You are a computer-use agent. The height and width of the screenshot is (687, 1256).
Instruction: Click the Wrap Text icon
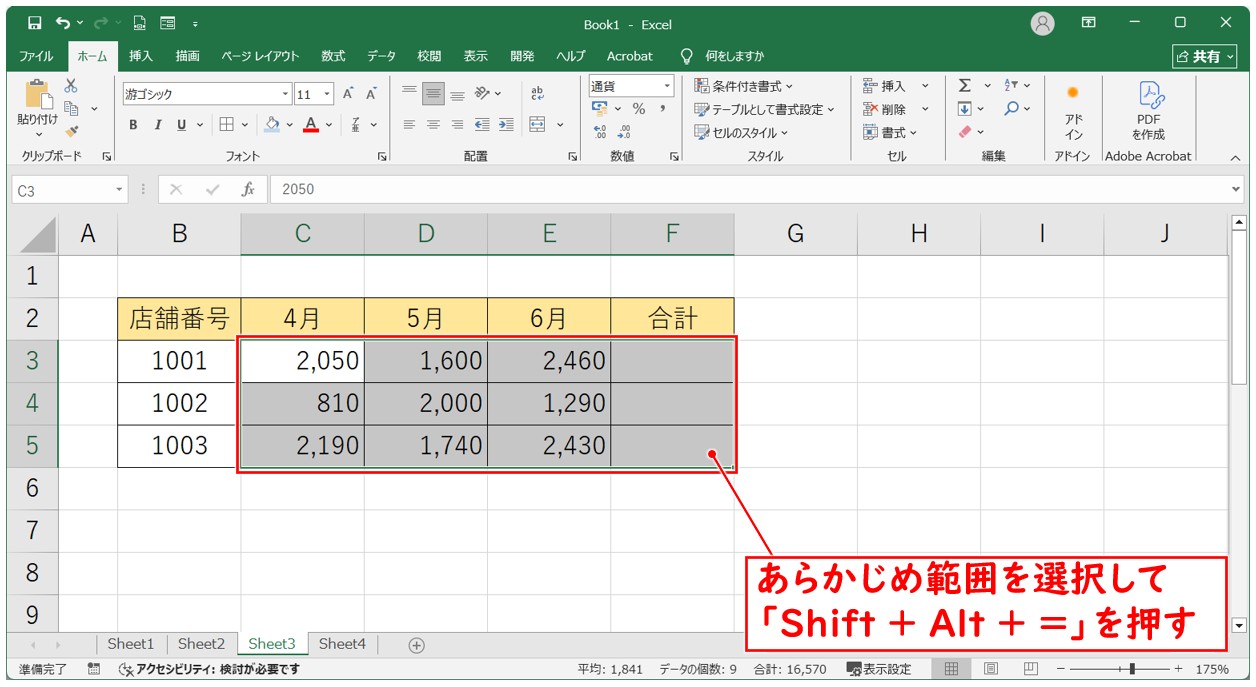[538, 93]
